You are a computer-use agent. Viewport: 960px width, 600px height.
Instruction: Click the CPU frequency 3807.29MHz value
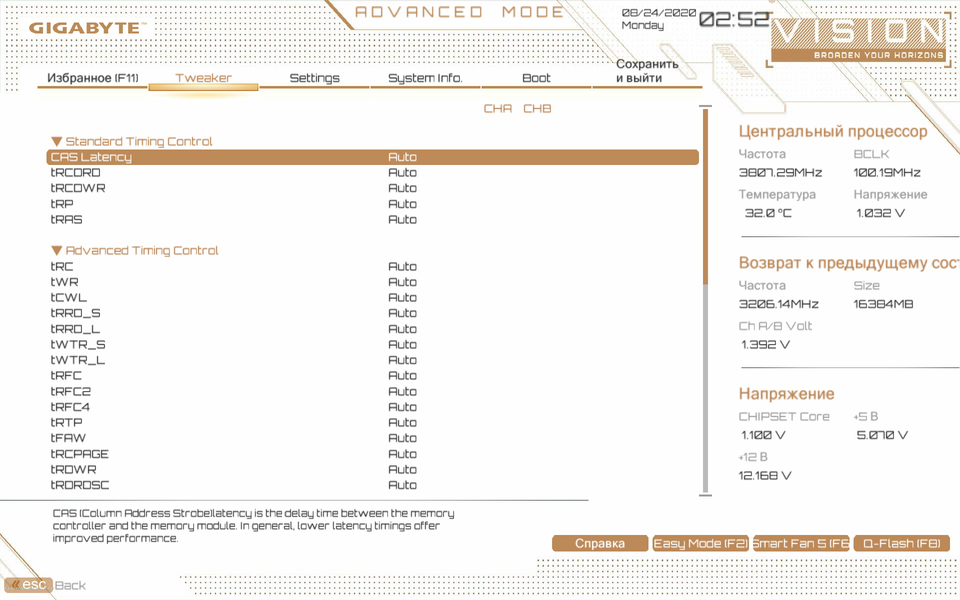781,173
